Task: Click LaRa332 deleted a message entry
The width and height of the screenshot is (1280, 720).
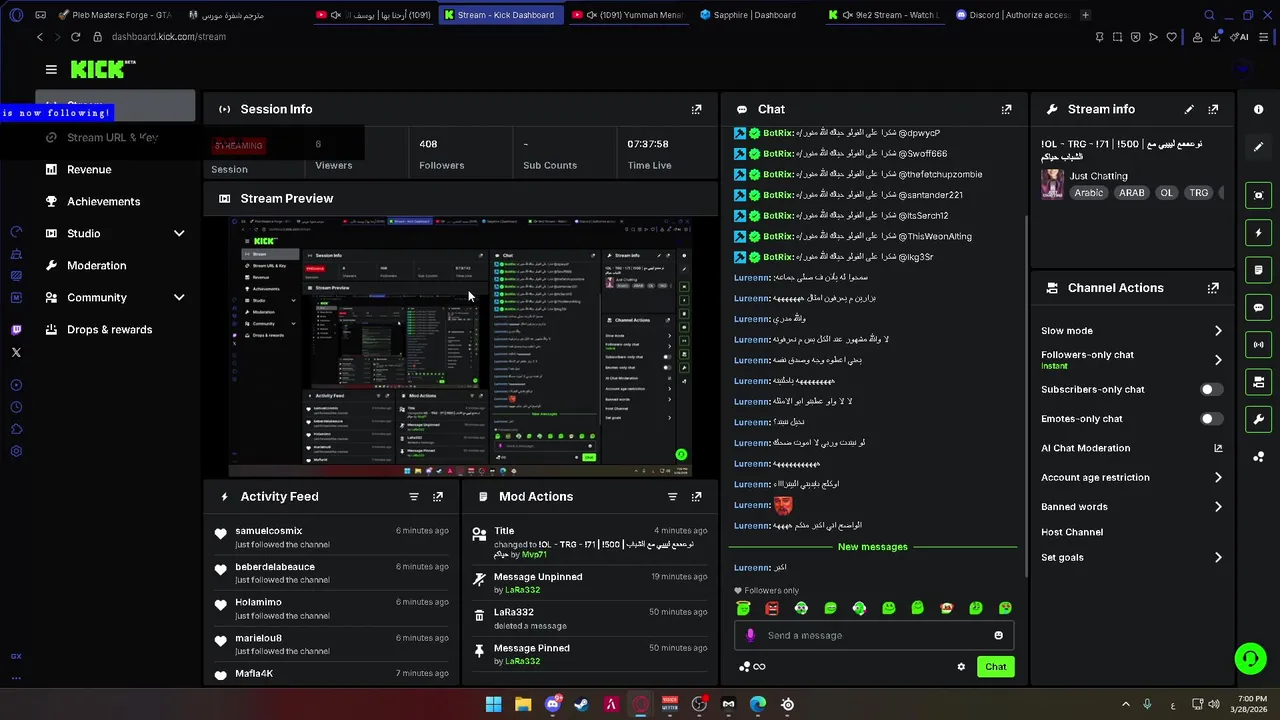Action: click(x=590, y=619)
